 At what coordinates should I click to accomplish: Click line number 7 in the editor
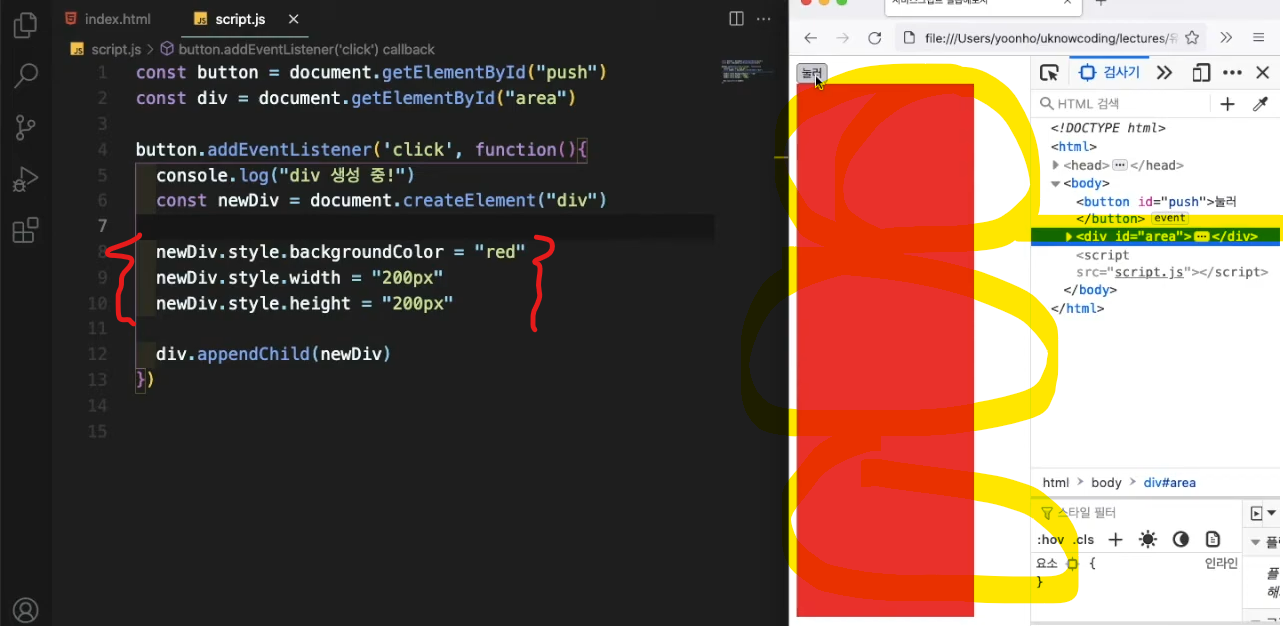(x=102, y=226)
